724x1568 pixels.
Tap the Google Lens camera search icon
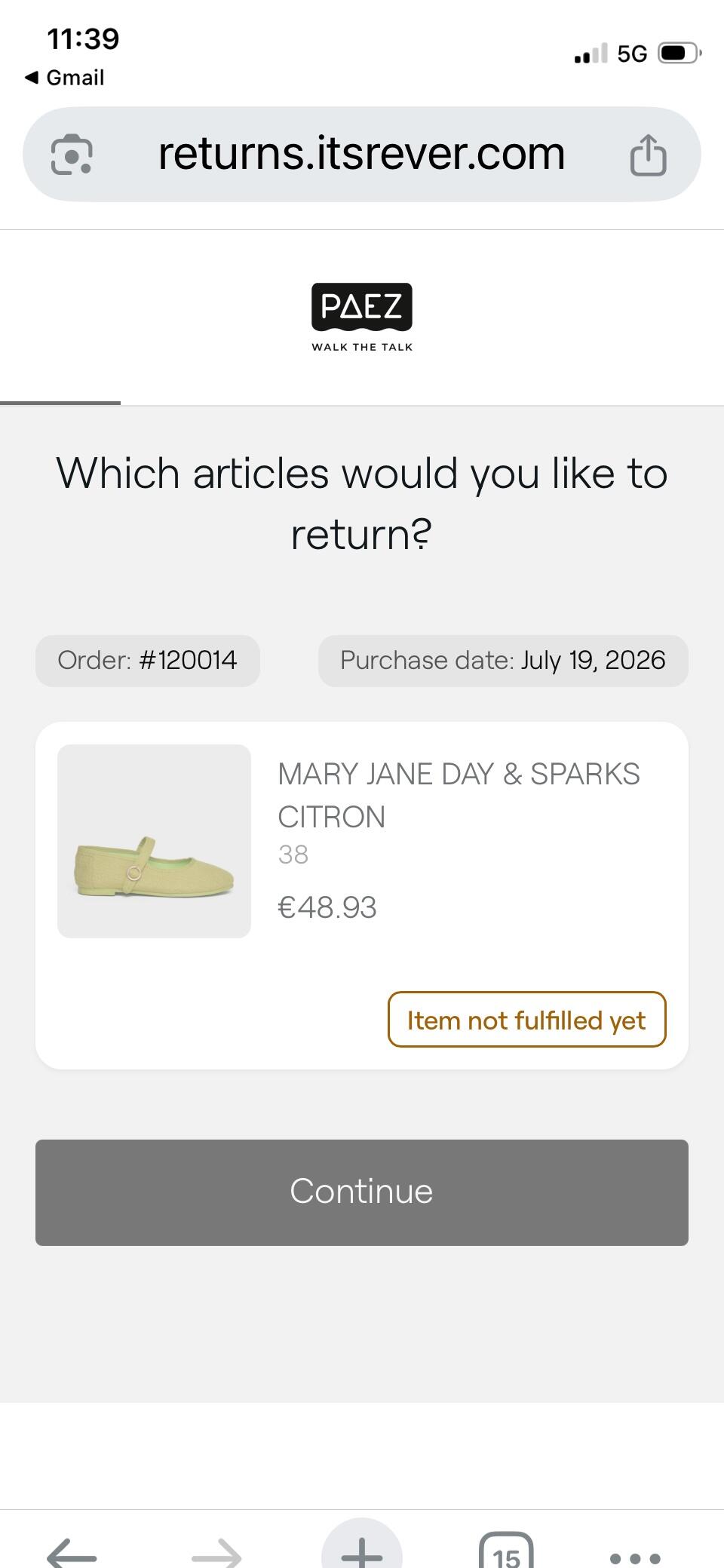71,155
